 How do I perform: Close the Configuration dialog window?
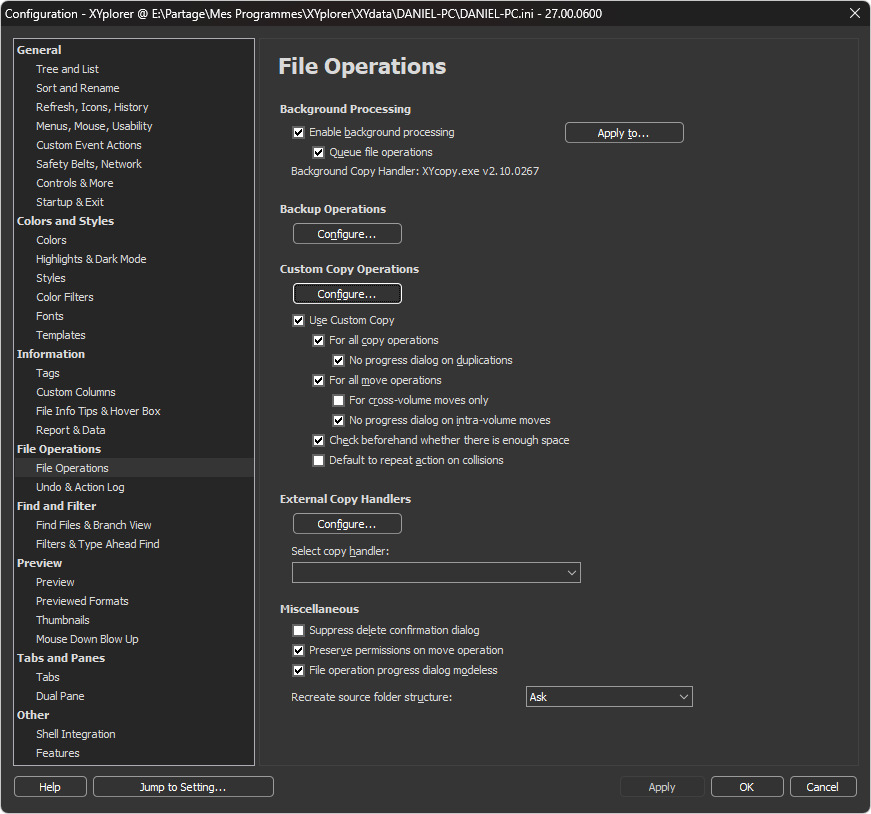(854, 14)
